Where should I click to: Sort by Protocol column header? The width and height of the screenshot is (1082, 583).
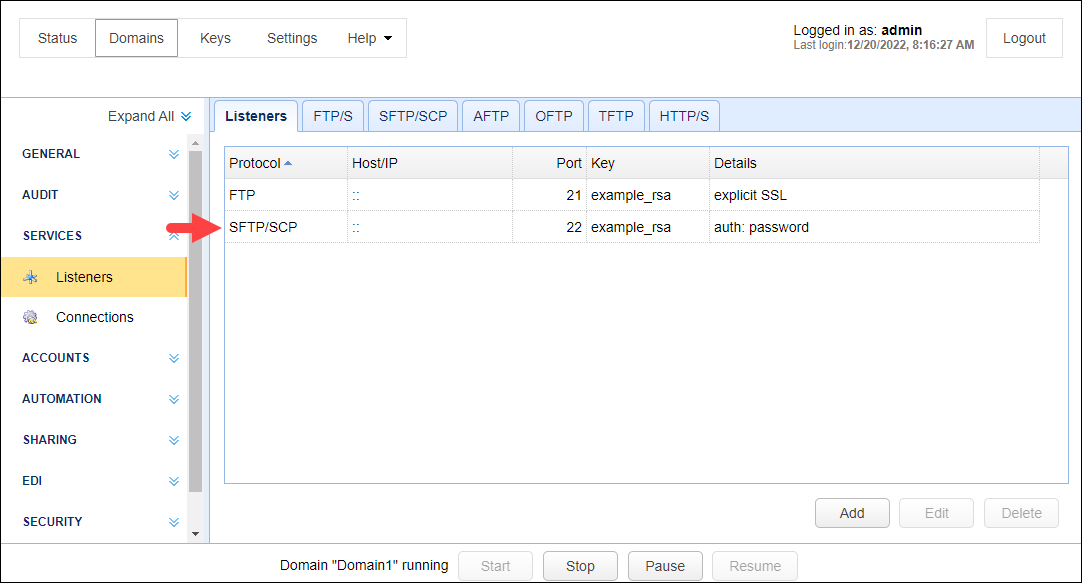[286, 164]
